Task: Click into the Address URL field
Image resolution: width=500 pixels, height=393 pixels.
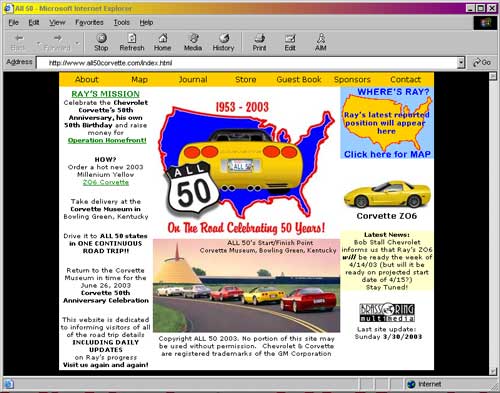Action: (x=247, y=63)
